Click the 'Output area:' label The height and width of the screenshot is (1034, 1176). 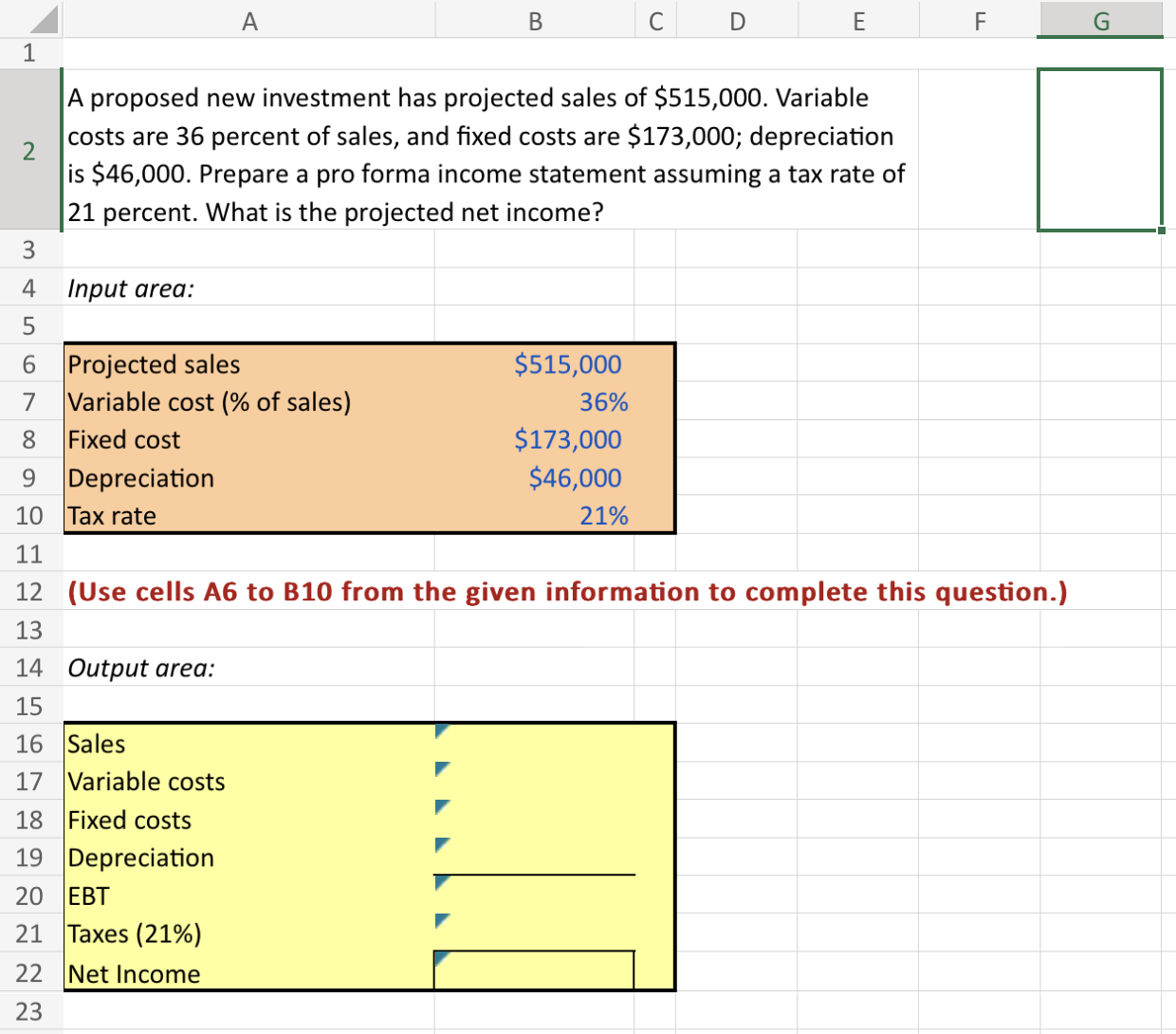pos(141,668)
